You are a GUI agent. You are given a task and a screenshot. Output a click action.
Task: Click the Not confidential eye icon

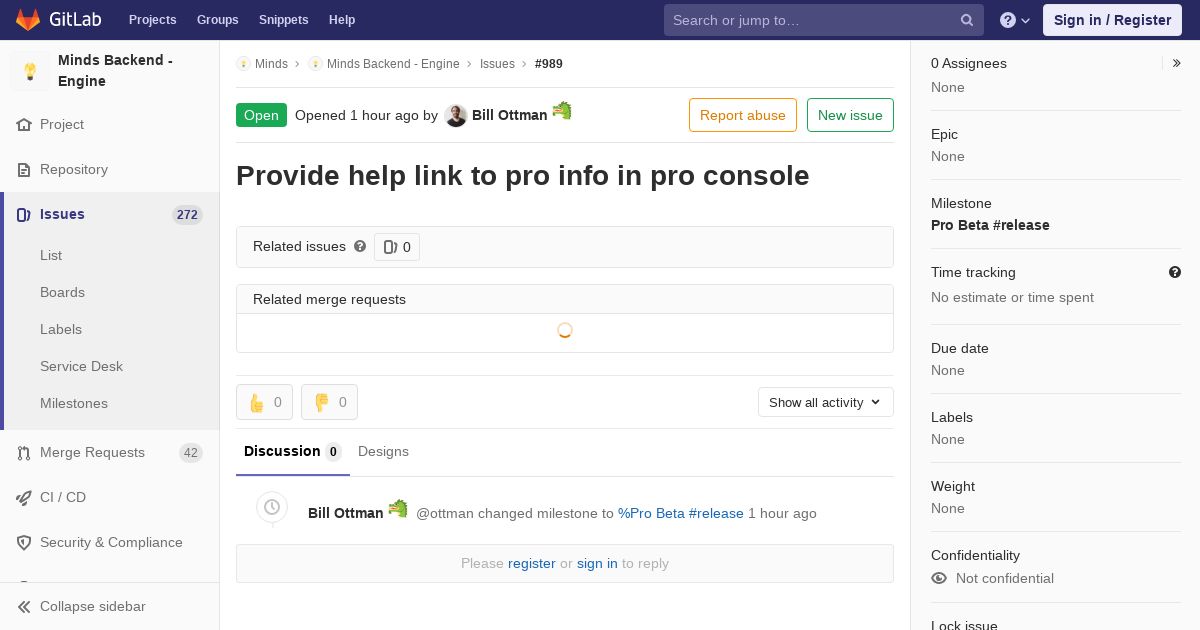939,578
